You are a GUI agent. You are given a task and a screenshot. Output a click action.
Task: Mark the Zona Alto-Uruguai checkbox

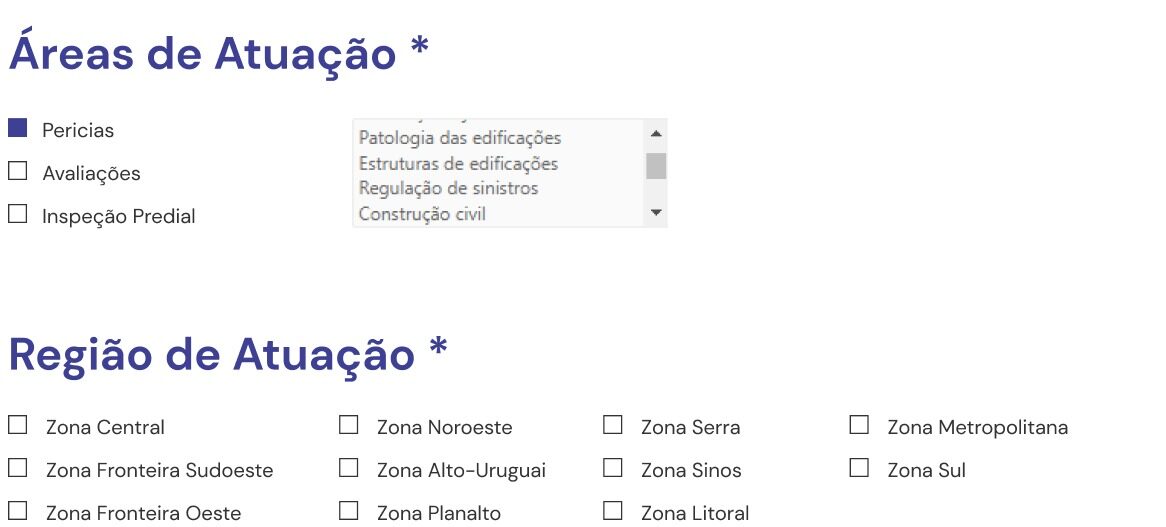point(349,468)
